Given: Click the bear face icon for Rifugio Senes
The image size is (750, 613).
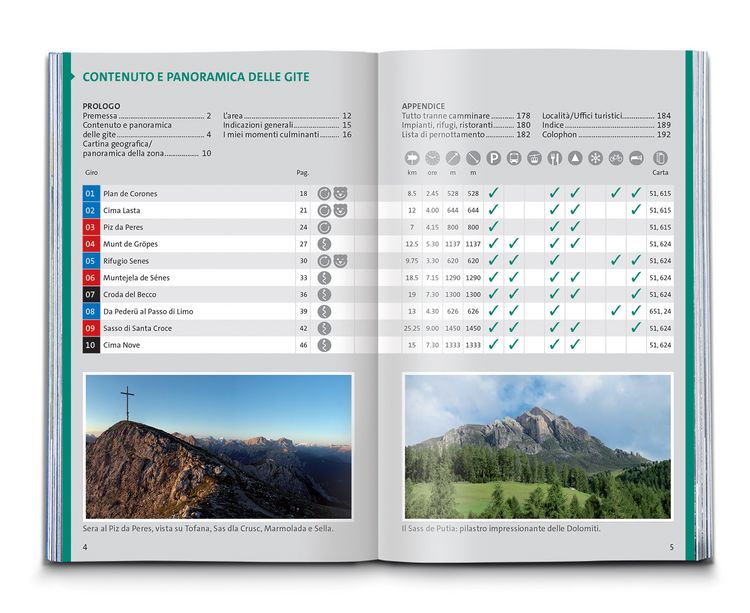Looking at the screenshot, I should click(341, 261).
